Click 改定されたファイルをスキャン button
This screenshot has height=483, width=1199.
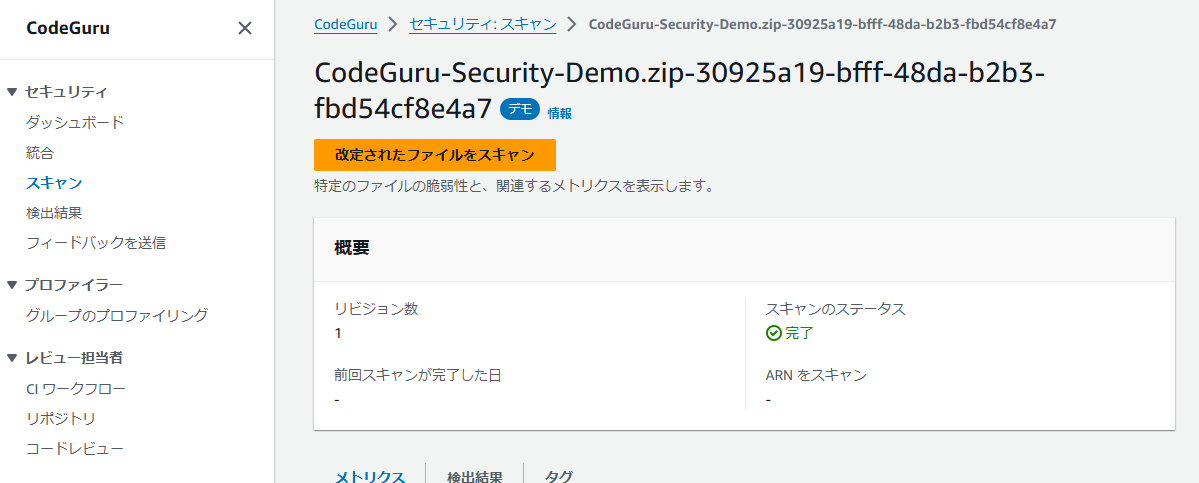click(434, 155)
